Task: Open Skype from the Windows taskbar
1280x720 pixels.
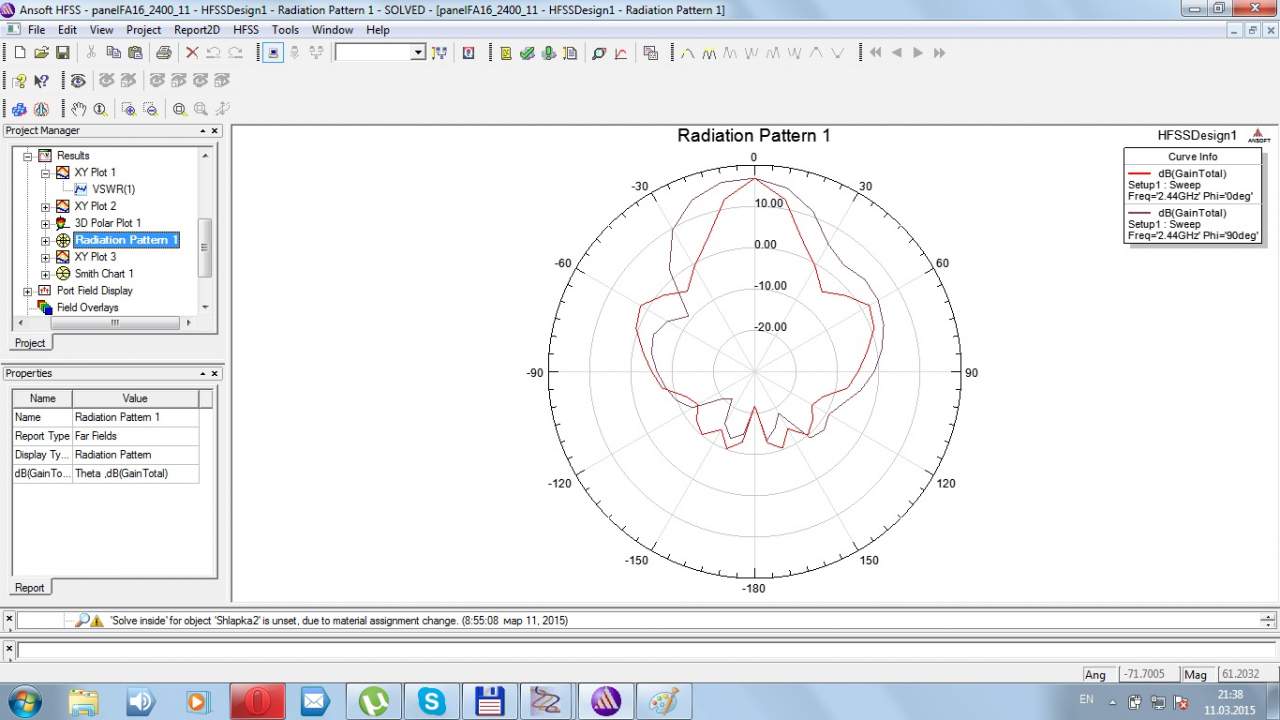Action: pyautogui.click(x=432, y=701)
